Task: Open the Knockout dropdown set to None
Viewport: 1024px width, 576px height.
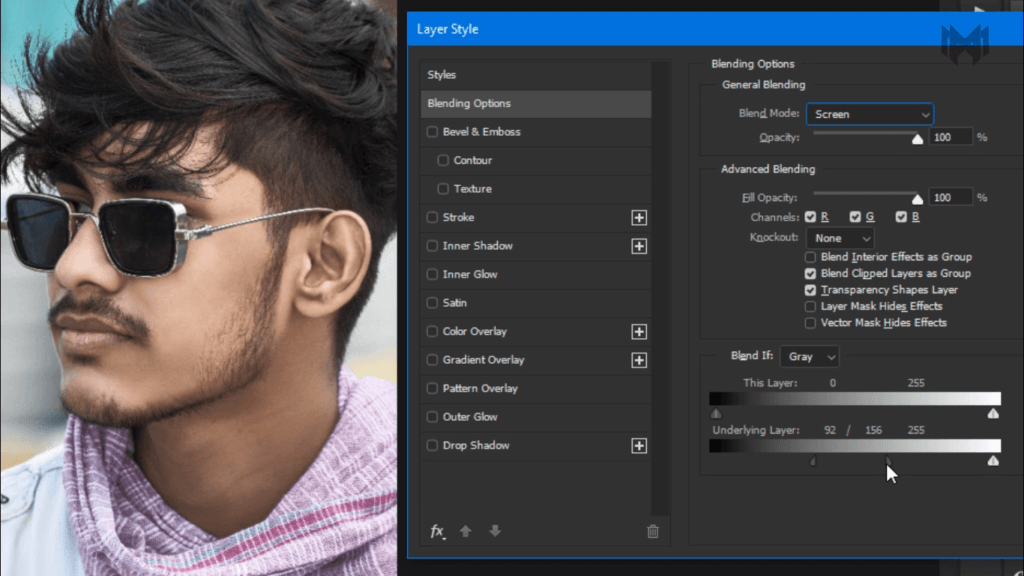Action: tap(840, 238)
